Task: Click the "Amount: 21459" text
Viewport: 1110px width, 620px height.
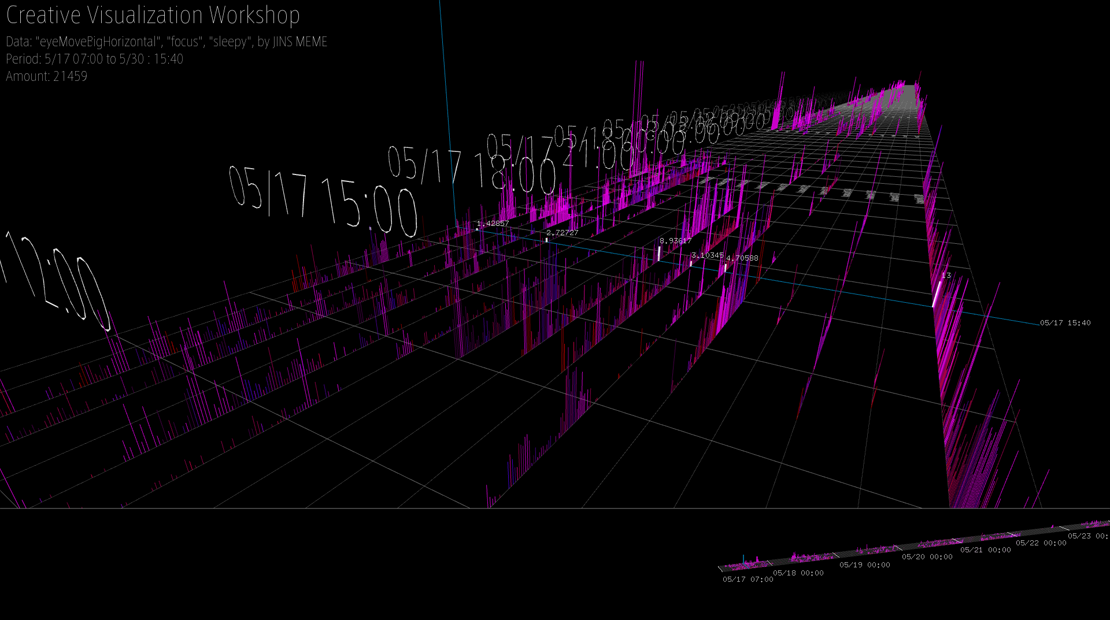Action: [x=47, y=76]
